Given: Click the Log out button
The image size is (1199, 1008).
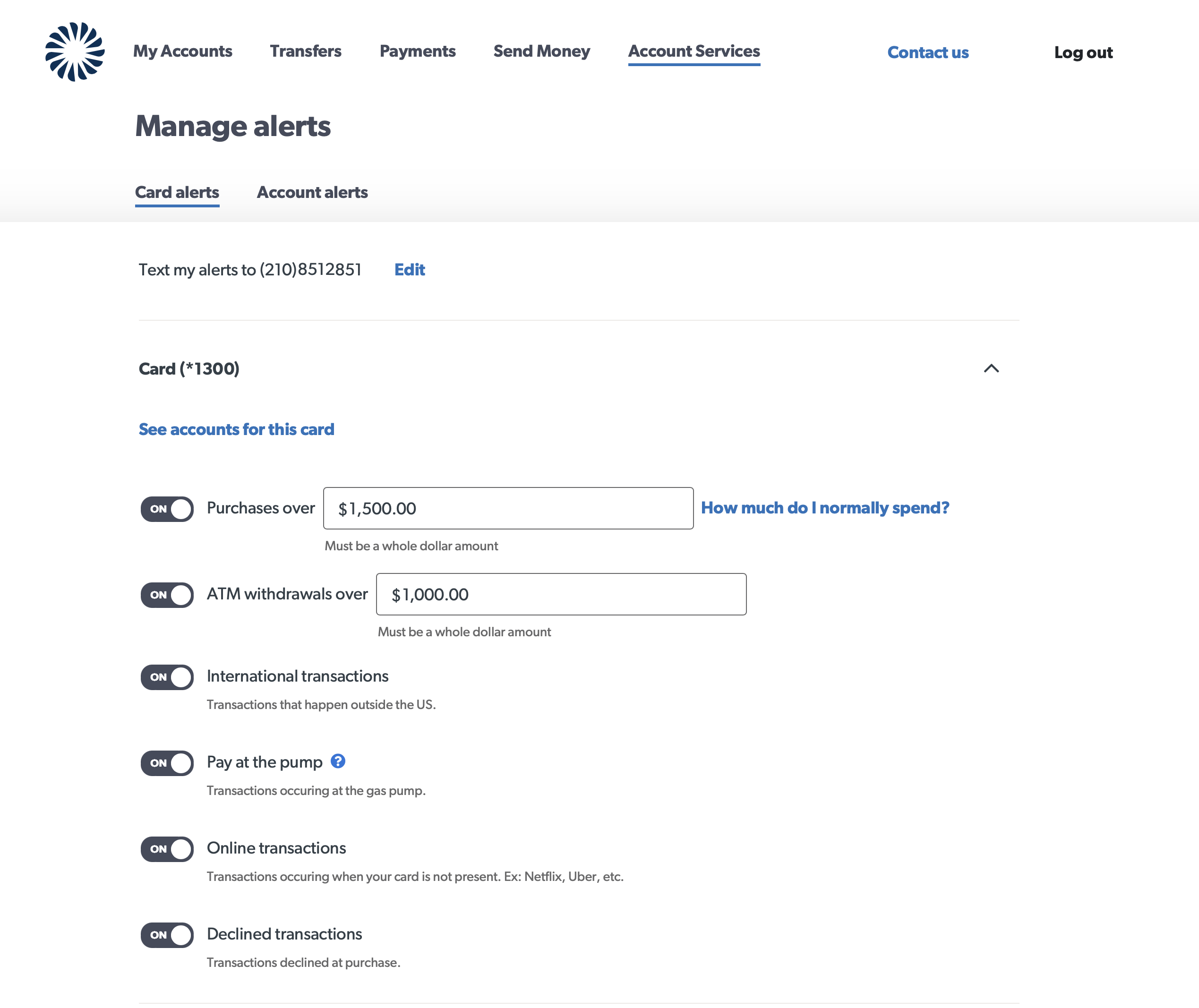Looking at the screenshot, I should (x=1083, y=52).
